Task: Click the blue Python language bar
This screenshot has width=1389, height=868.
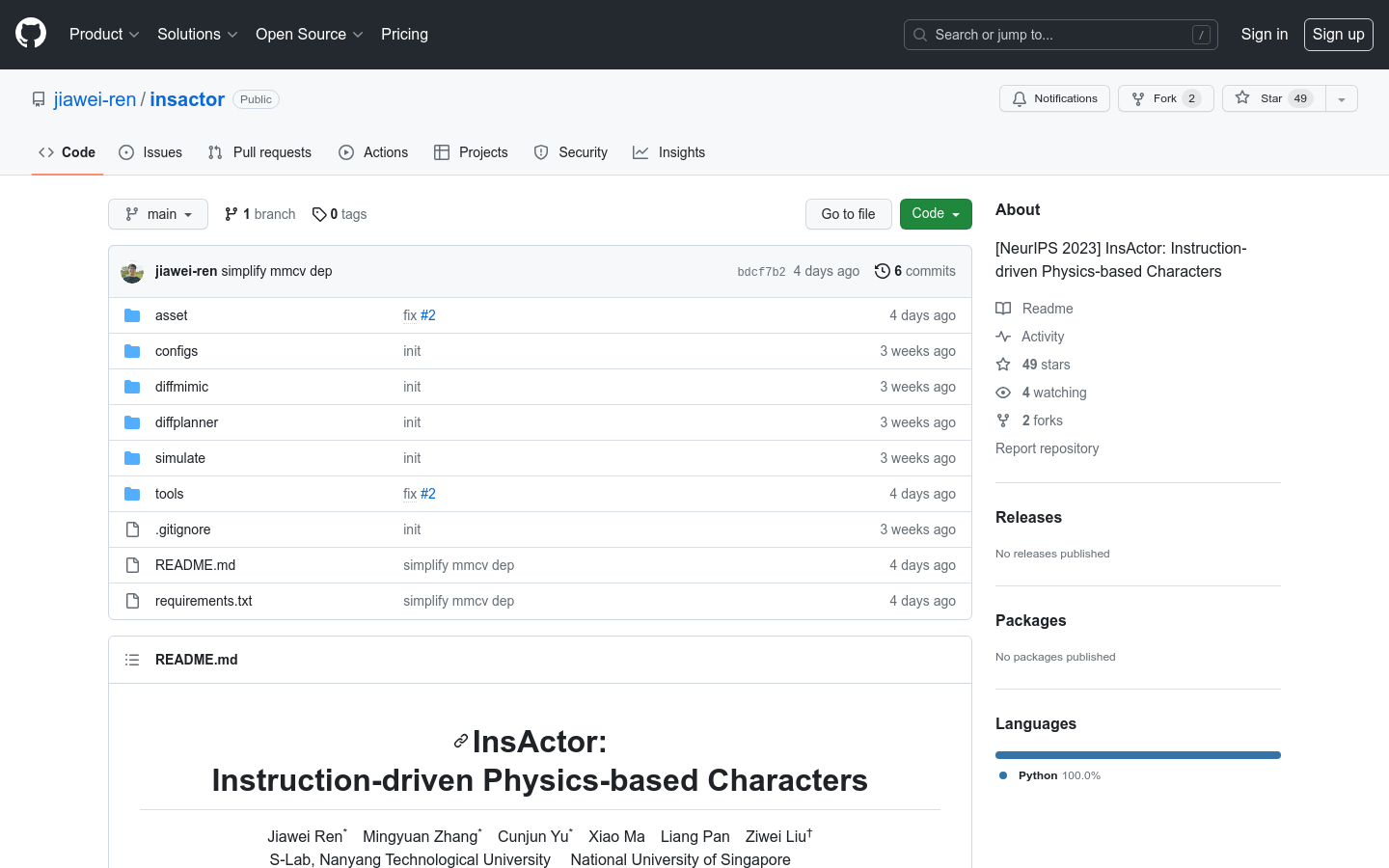Action: tap(1138, 755)
